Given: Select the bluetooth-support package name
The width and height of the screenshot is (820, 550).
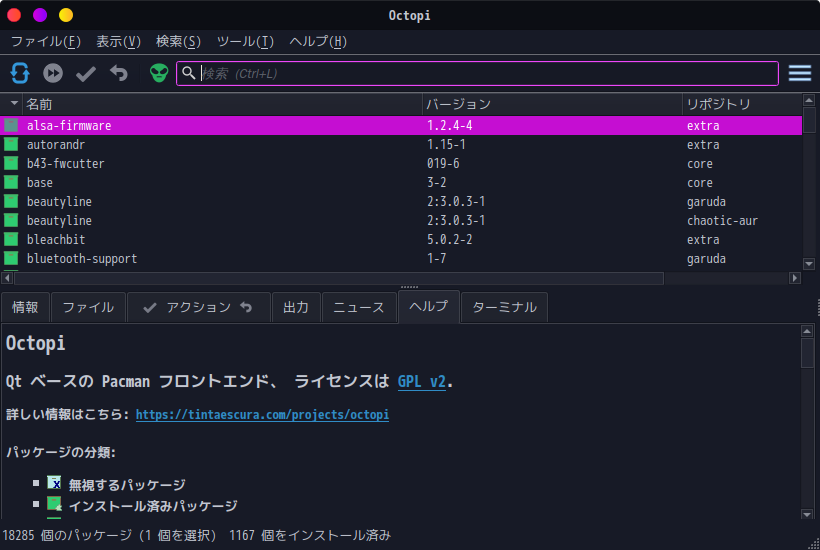Looking at the screenshot, I should pyautogui.click(x=82, y=259).
